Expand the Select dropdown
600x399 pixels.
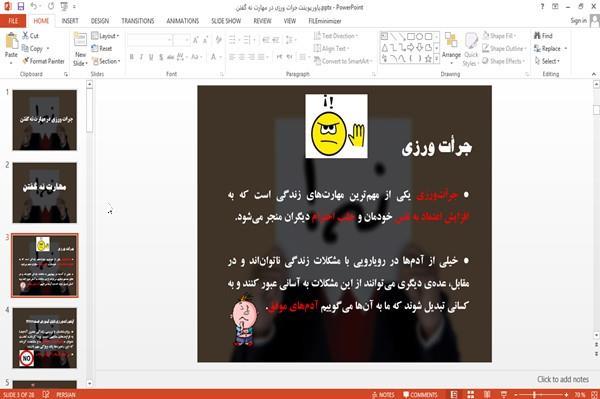pos(548,61)
